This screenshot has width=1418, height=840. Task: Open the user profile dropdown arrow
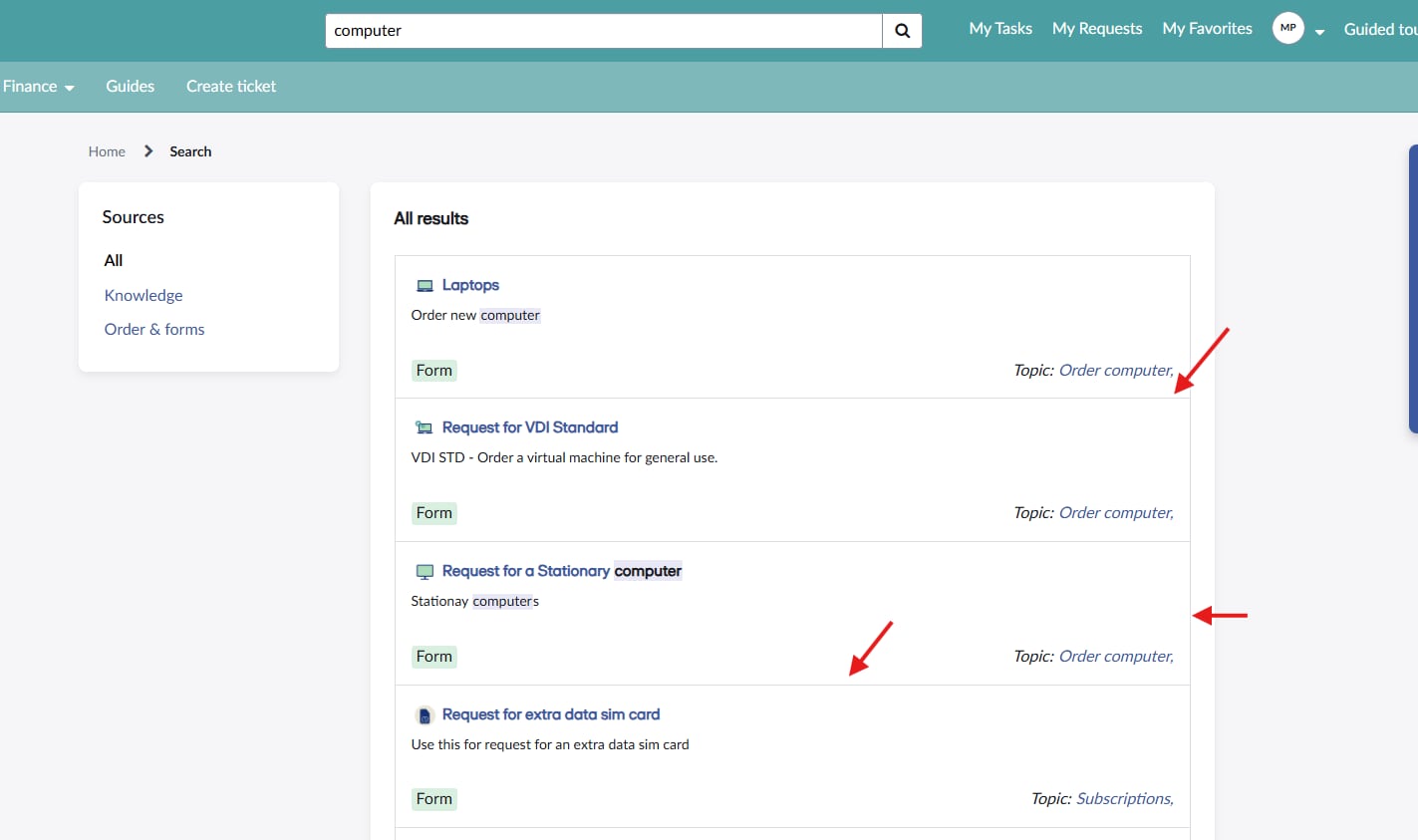(x=1319, y=32)
